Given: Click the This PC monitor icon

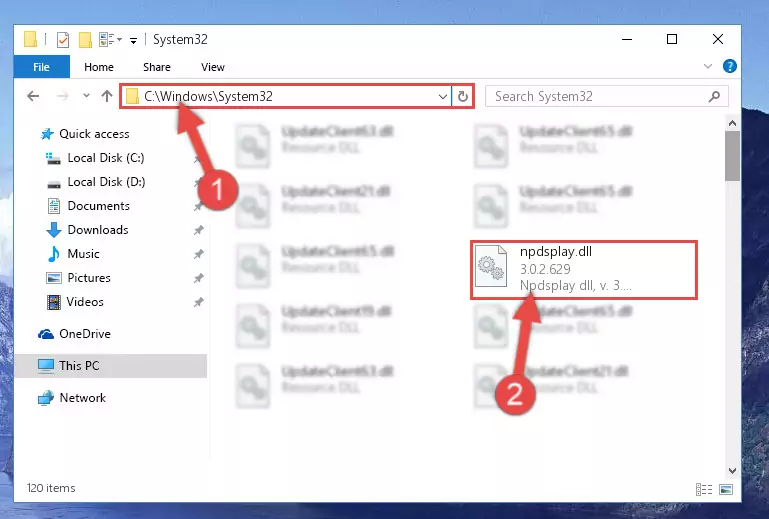Looking at the screenshot, I should (x=46, y=366).
